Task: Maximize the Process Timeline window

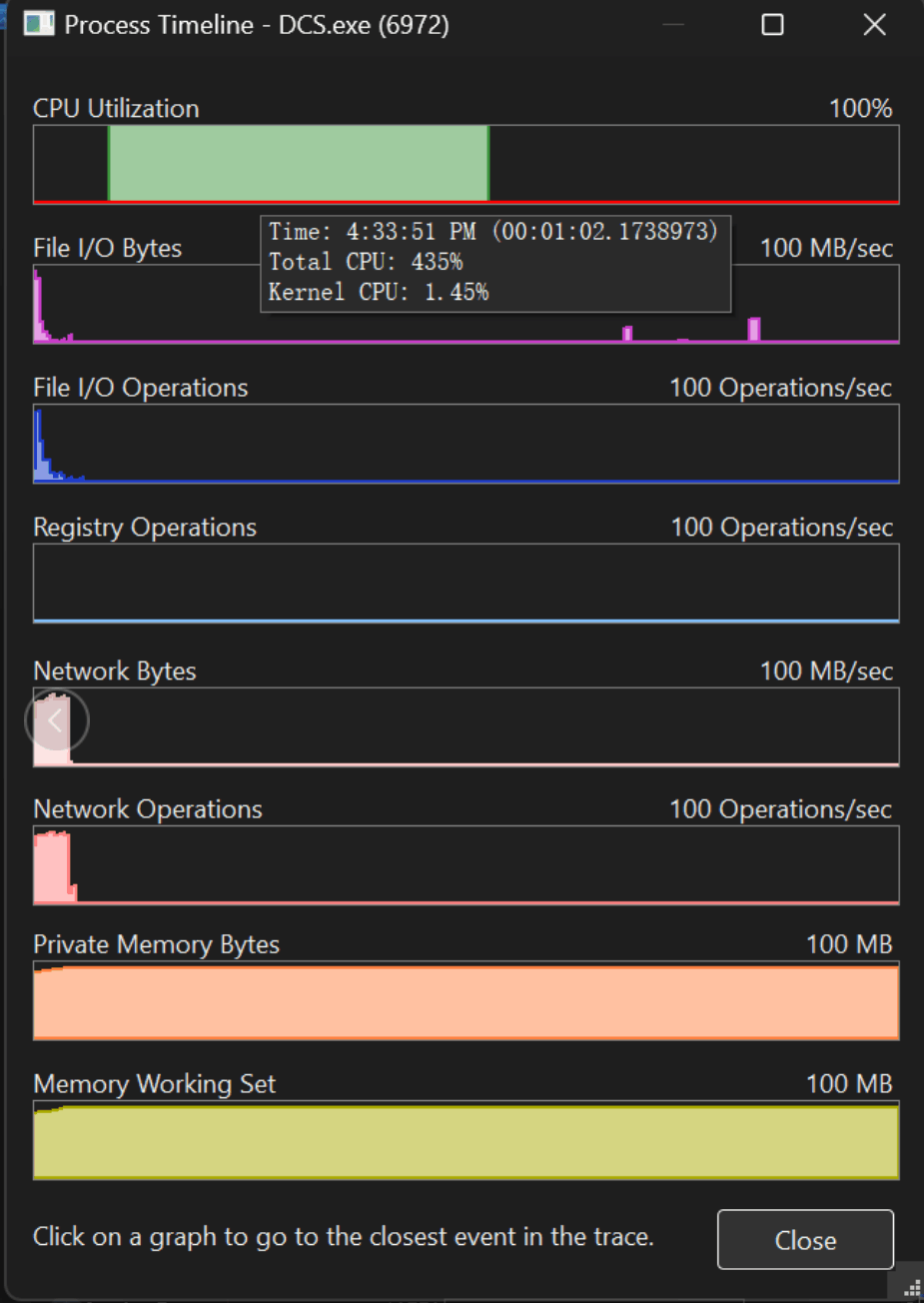Action: pyautogui.click(x=772, y=25)
